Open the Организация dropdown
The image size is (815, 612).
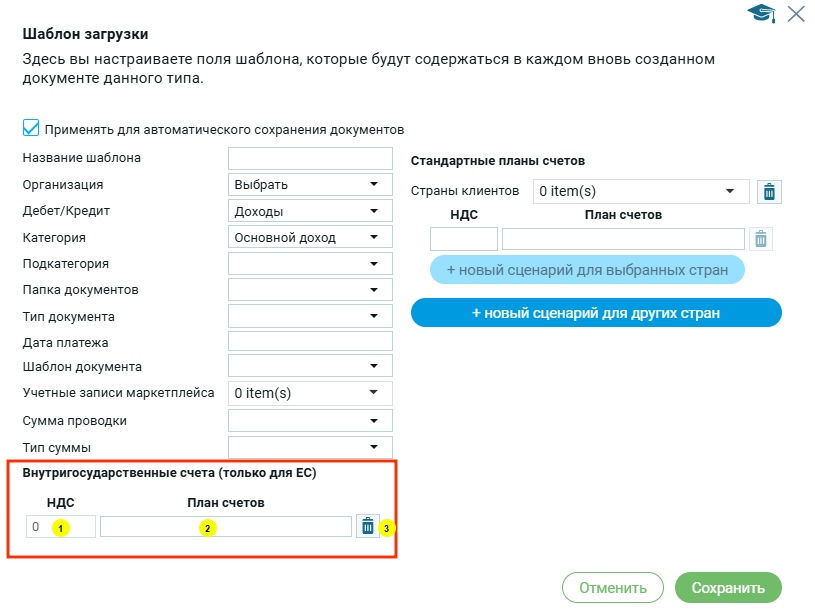(x=310, y=185)
